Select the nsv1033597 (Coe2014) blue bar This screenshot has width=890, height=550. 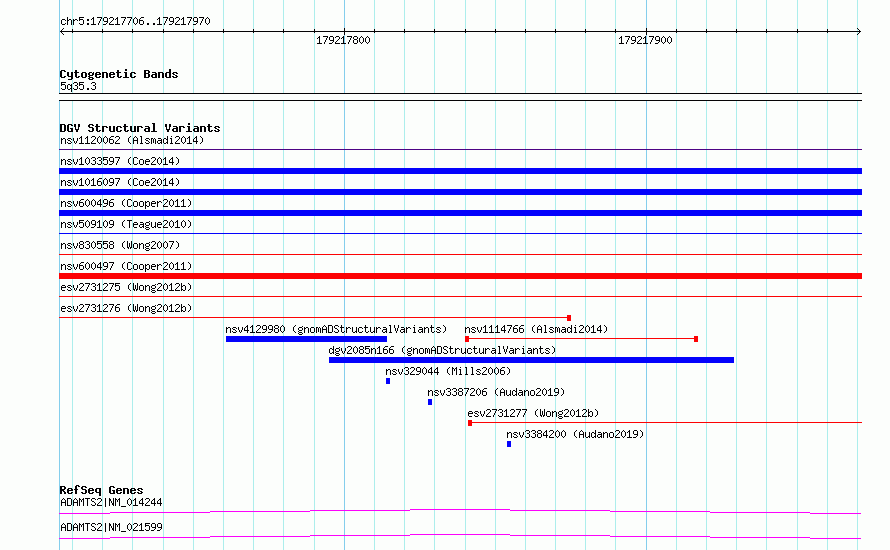click(460, 171)
